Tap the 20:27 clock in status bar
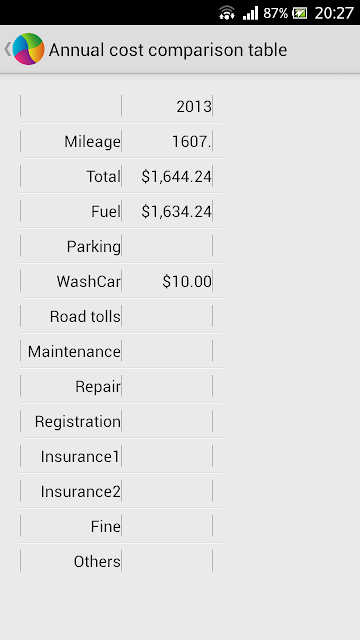The height and width of the screenshot is (640, 360). [x=334, y=13]
